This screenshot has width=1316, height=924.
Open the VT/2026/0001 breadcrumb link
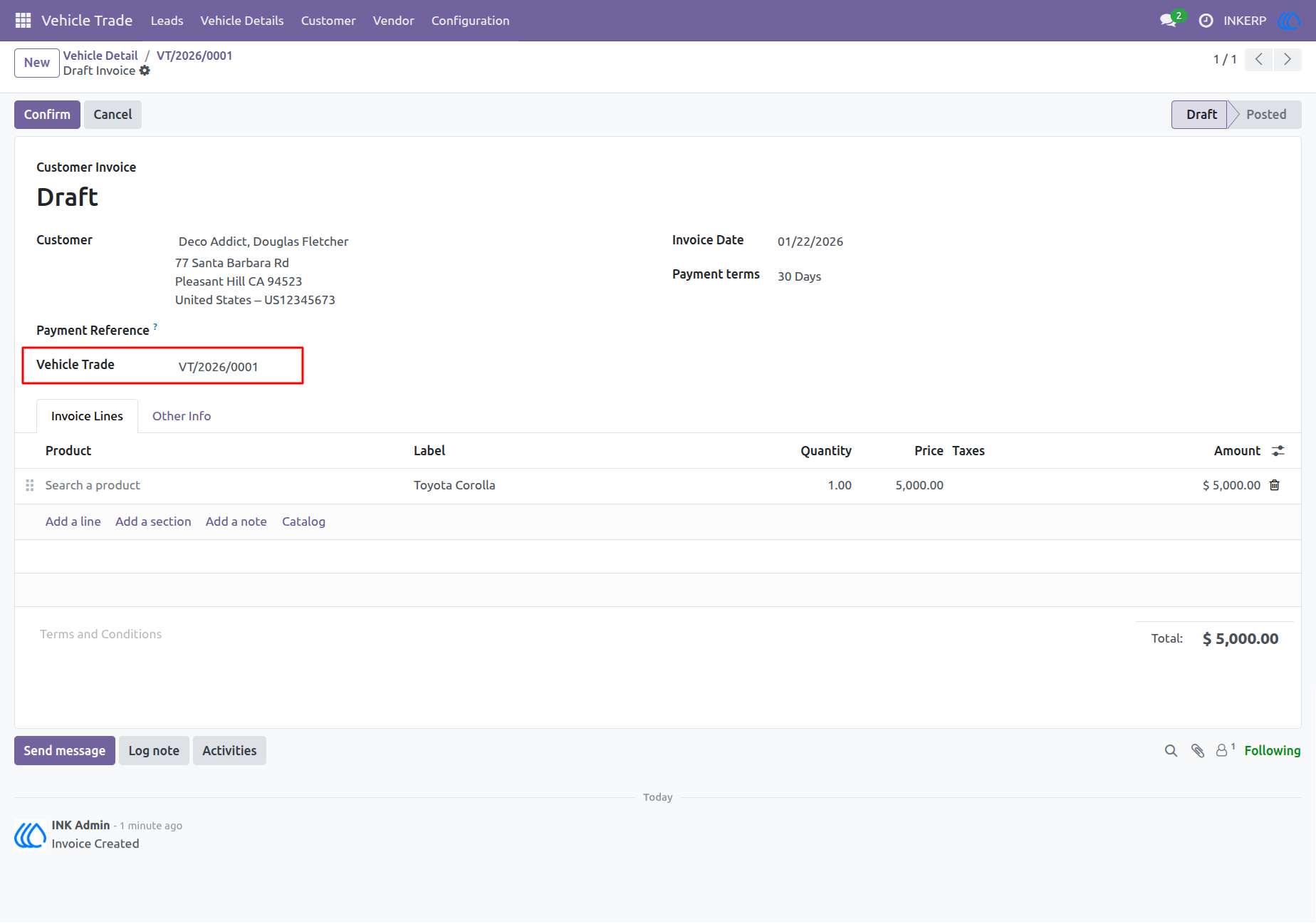coord(194,56)
